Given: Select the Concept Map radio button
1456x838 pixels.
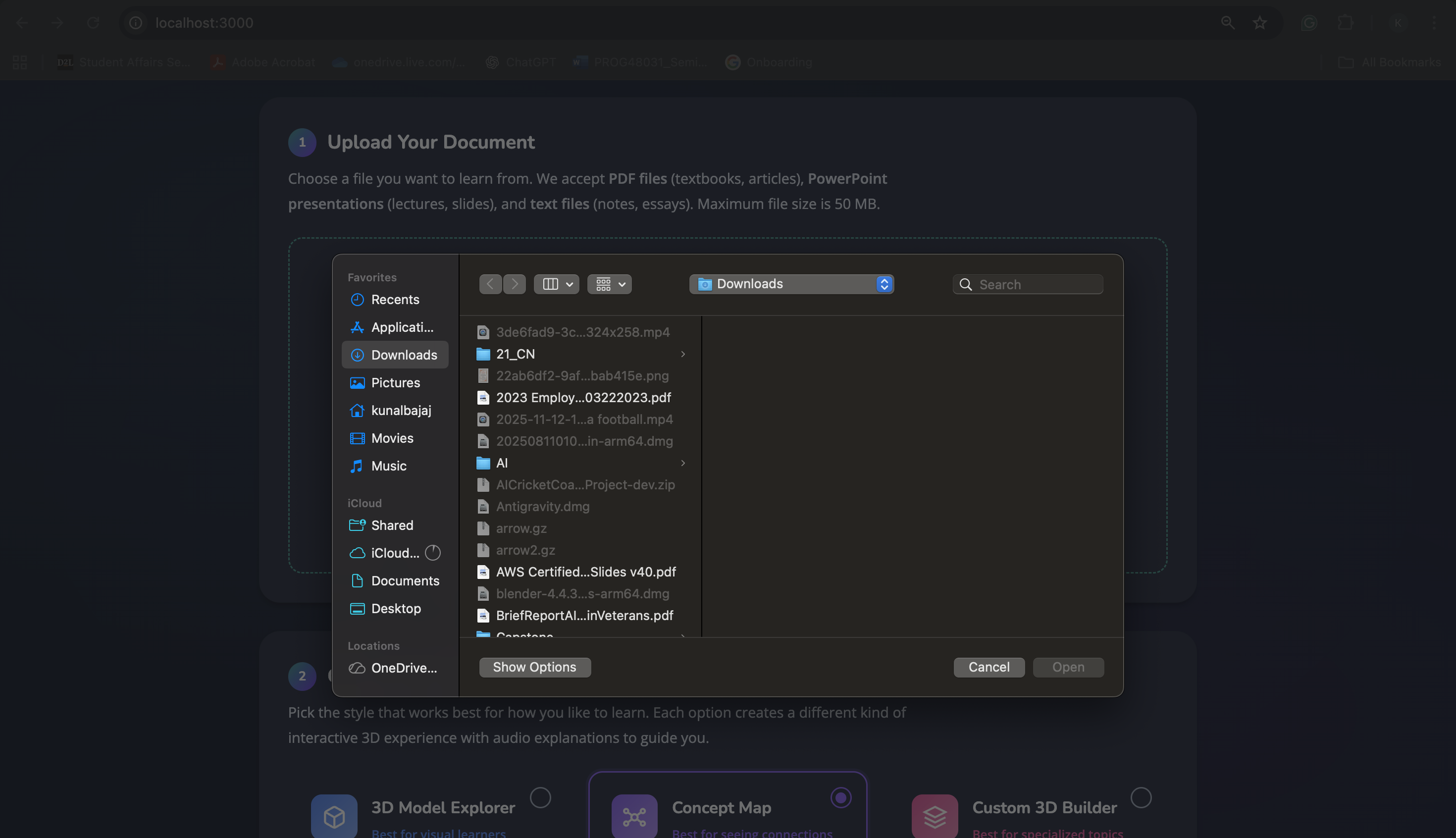Looking at the screenshot, I should pyautogui.click(x=841, y=798).
